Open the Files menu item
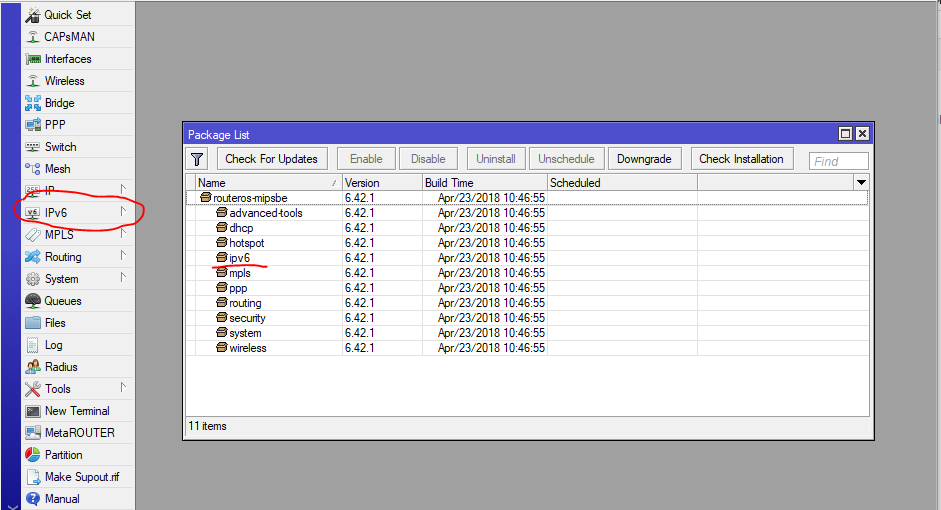The image size is (941, 510). point(79,323)
